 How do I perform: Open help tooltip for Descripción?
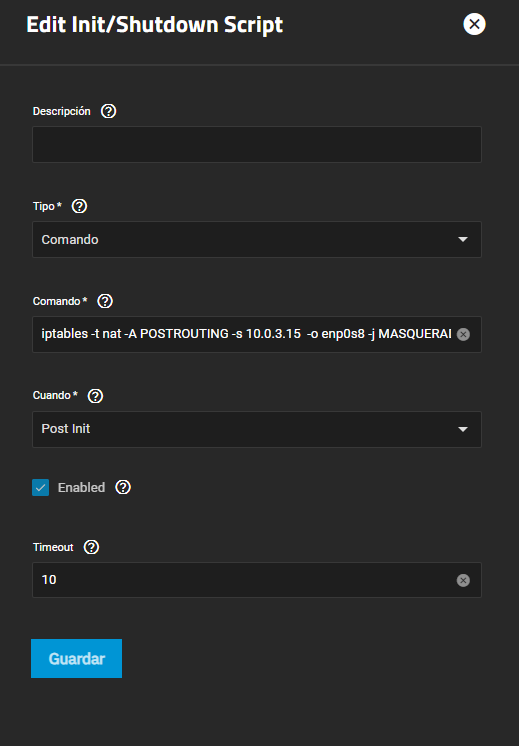point(108,111)
